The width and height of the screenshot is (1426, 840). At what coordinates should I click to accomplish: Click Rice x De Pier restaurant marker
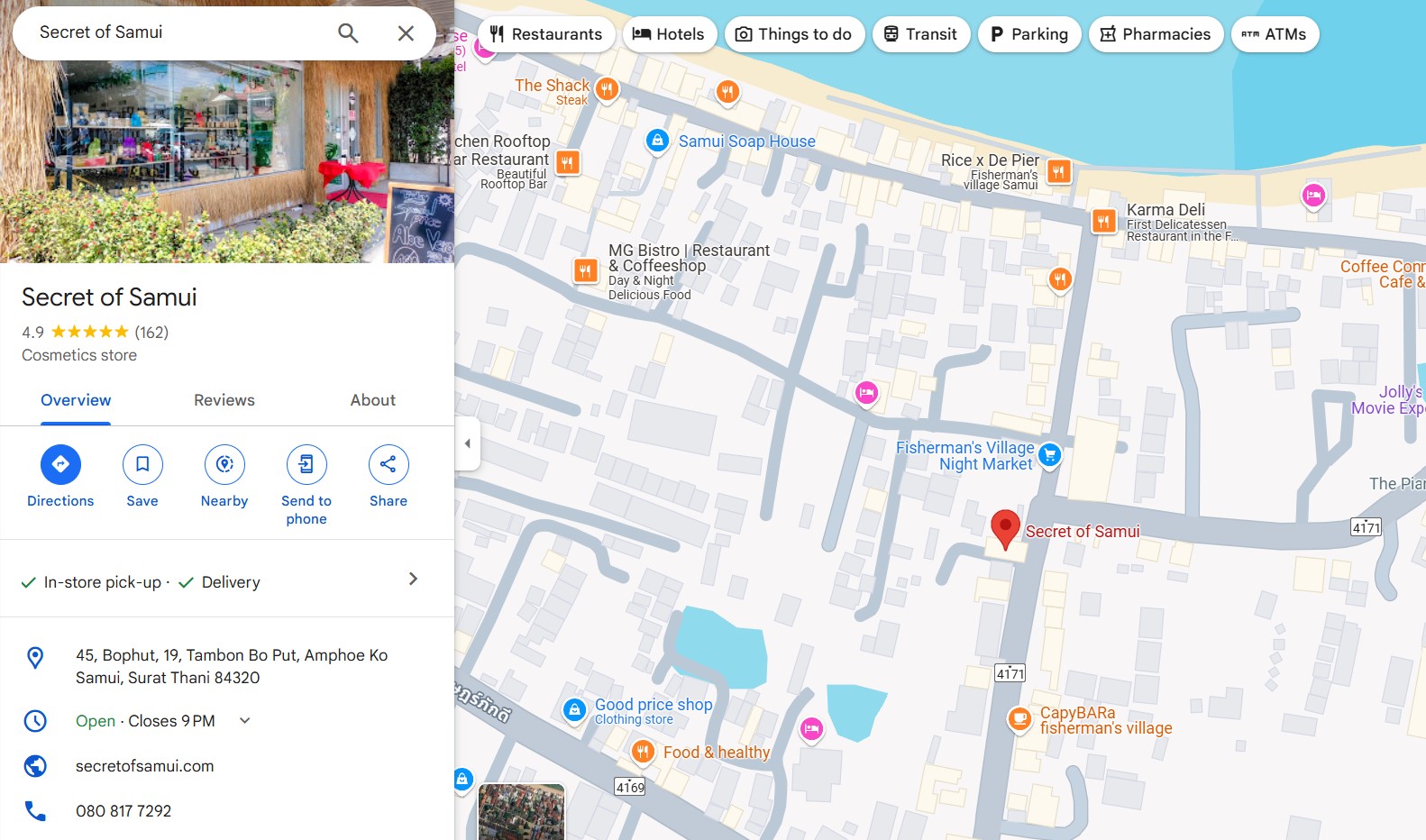(1059, 171)
